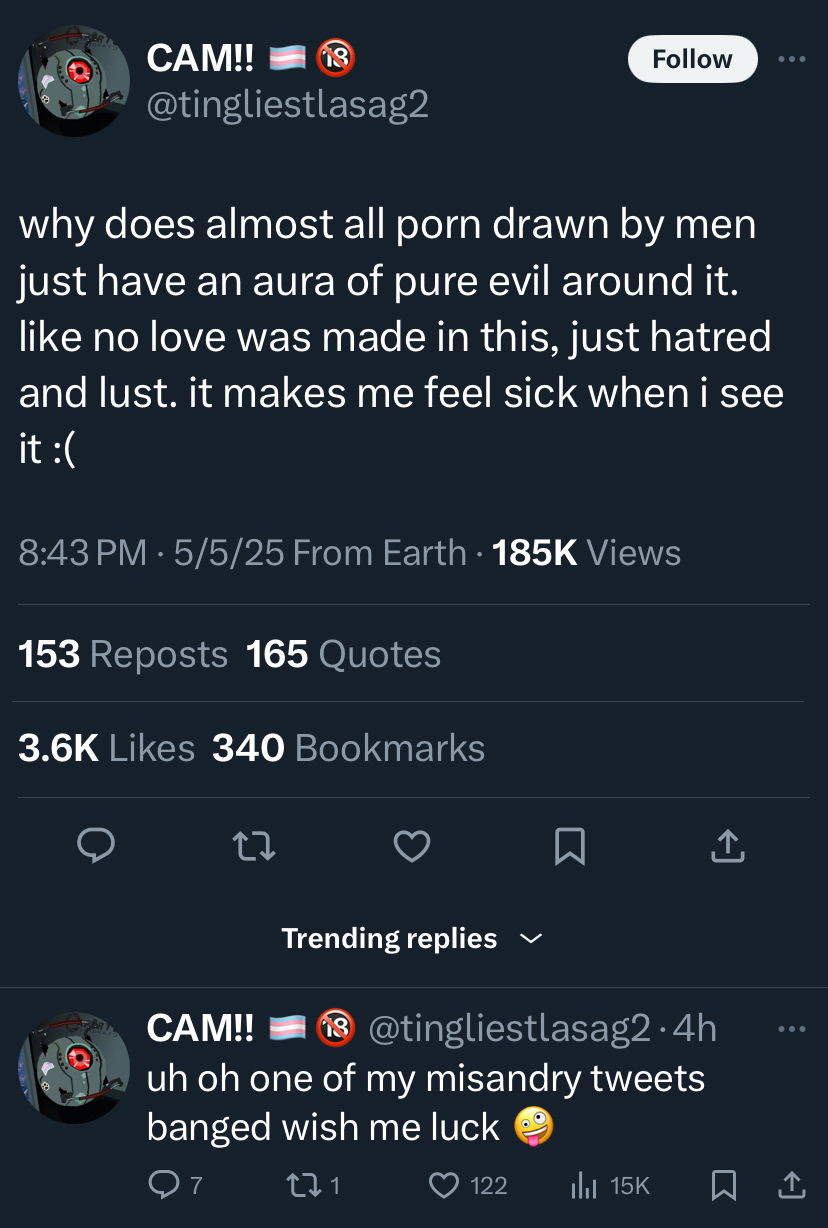View the 165 Quotes list

[x=343, y=655]
